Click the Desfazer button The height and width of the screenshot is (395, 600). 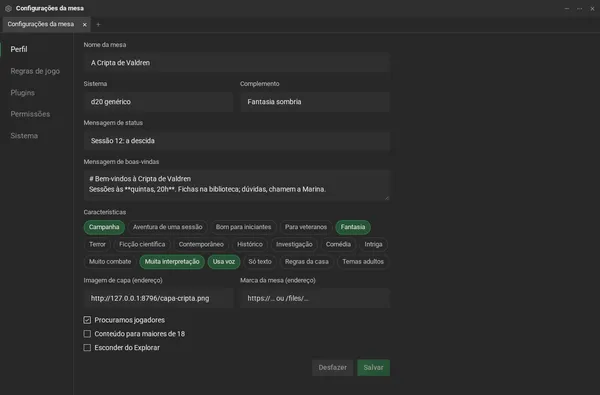click(x=333, y=367)
